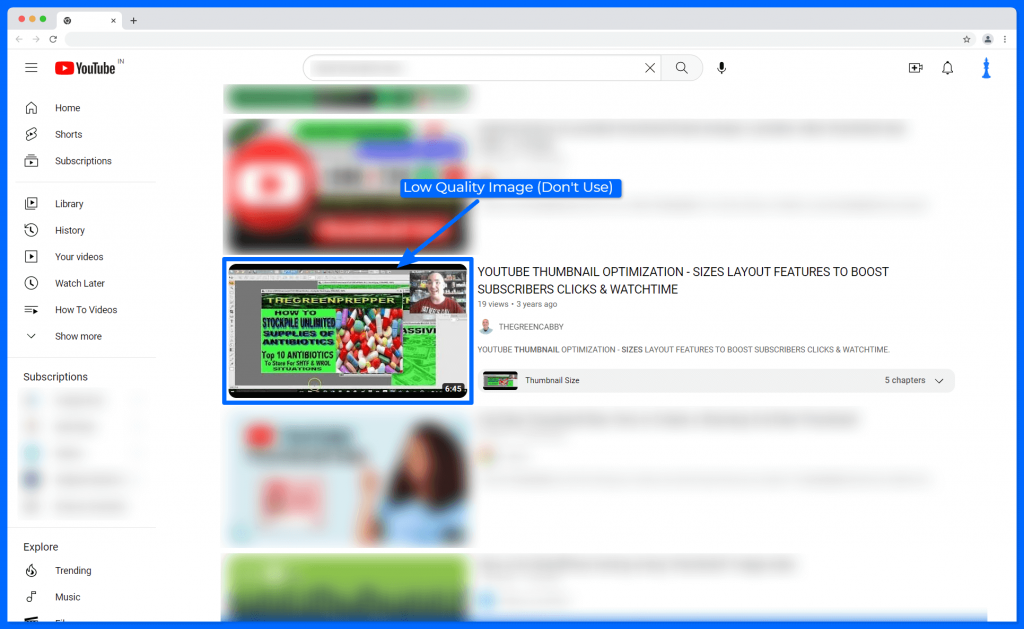Close the current browser tab
This screenshot has width=1024, height=629.
[x=113, y=21]
